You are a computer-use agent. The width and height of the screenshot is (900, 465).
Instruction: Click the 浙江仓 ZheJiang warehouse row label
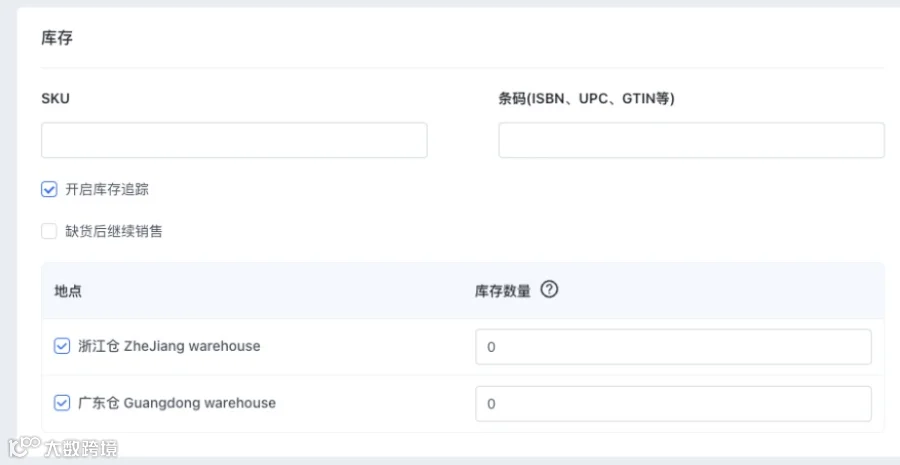click(x=169, y=346)
